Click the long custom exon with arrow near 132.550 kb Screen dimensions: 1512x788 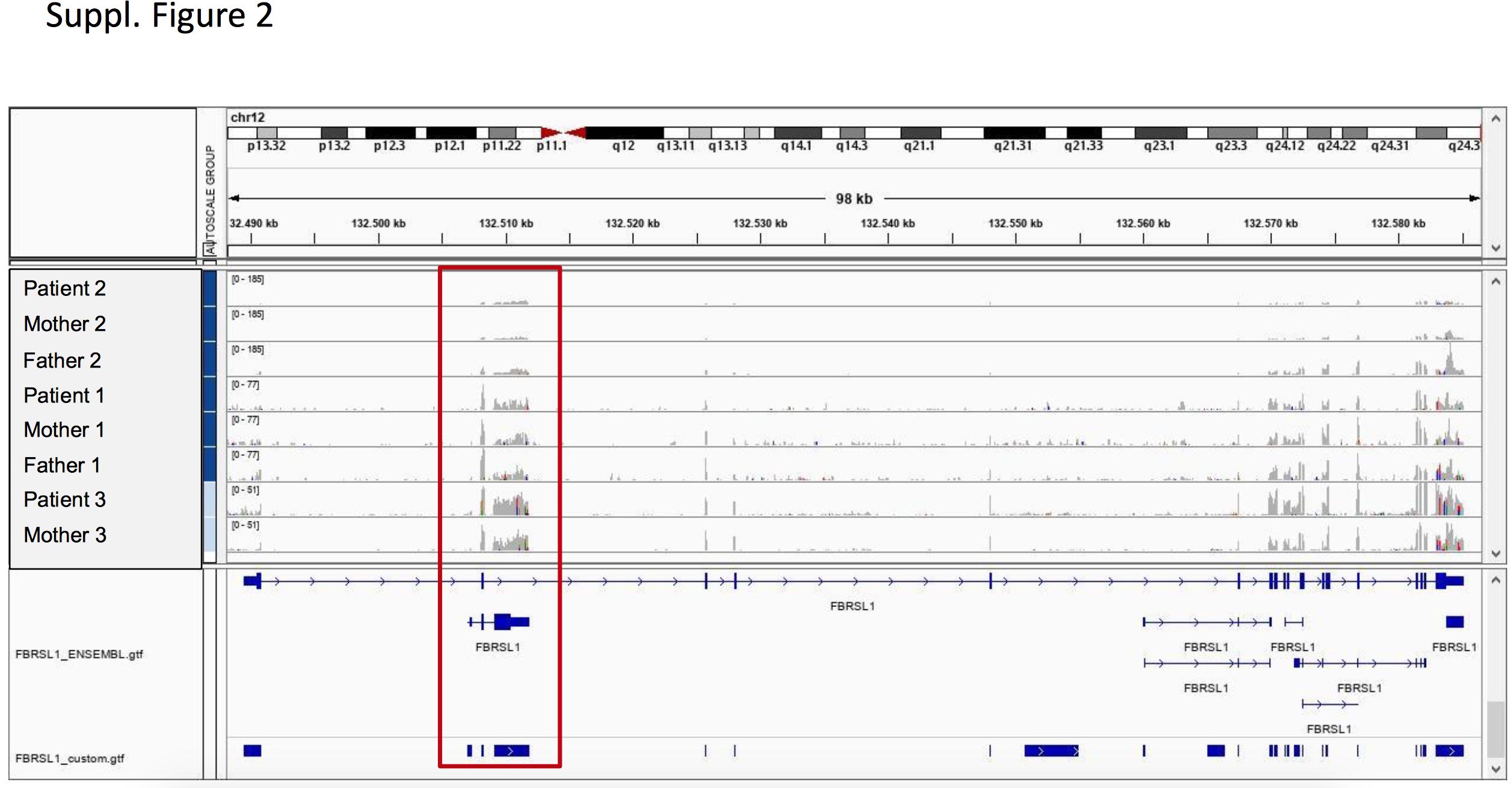pyautogui.click(x=1051, y=750)
